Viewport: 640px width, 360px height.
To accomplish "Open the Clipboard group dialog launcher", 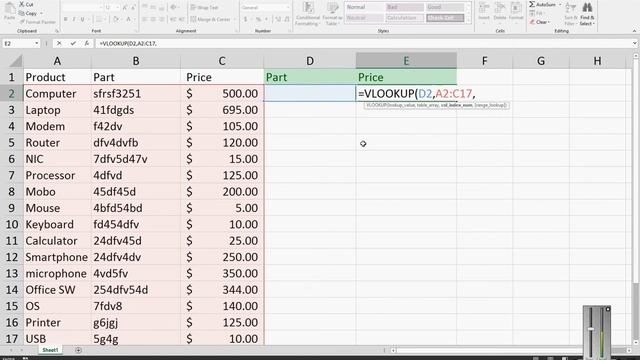I will [57, 31].
